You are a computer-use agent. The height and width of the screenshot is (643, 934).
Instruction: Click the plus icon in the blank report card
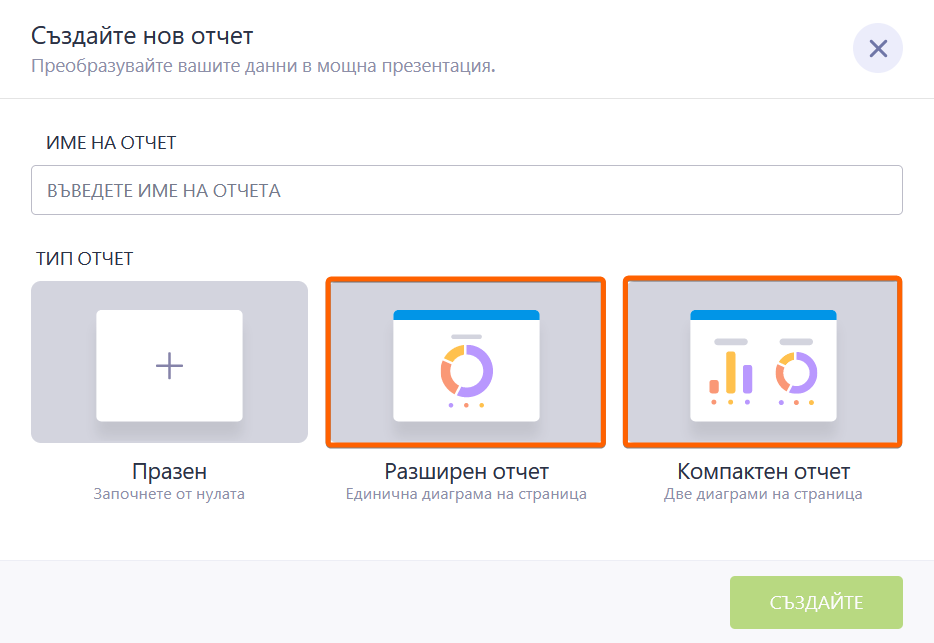pyautogui.click(x=169, y=366)
